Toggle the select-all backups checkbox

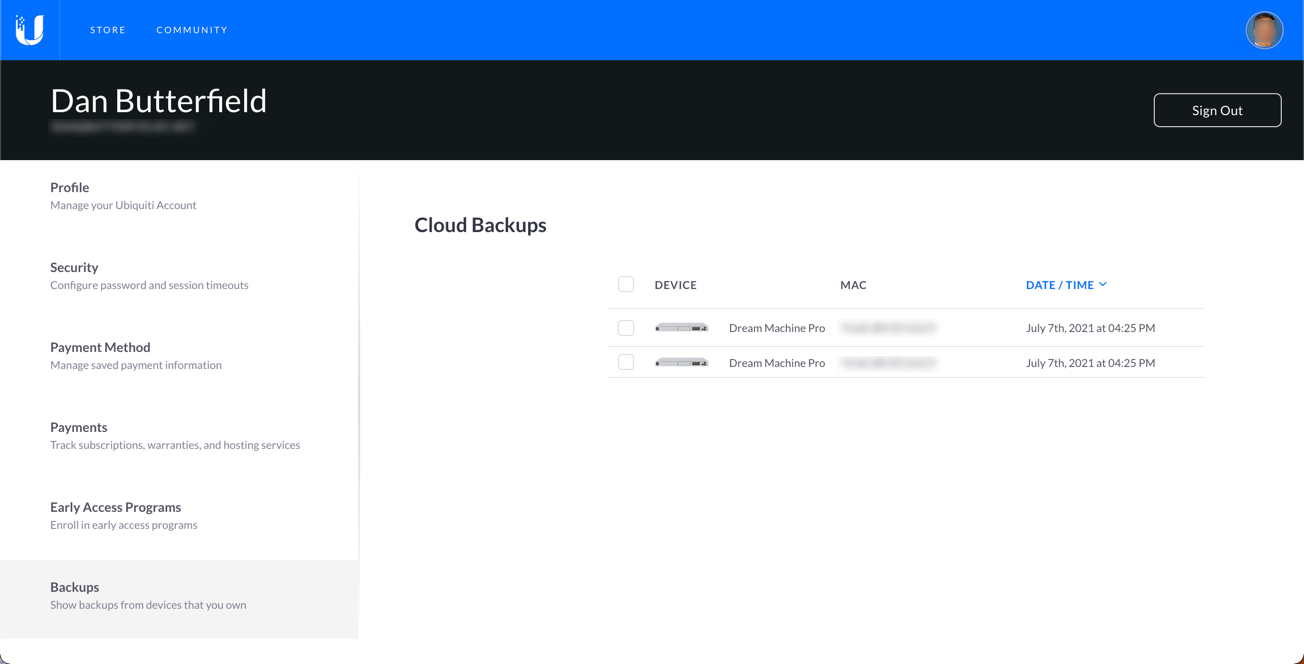(x=626, y=285)
